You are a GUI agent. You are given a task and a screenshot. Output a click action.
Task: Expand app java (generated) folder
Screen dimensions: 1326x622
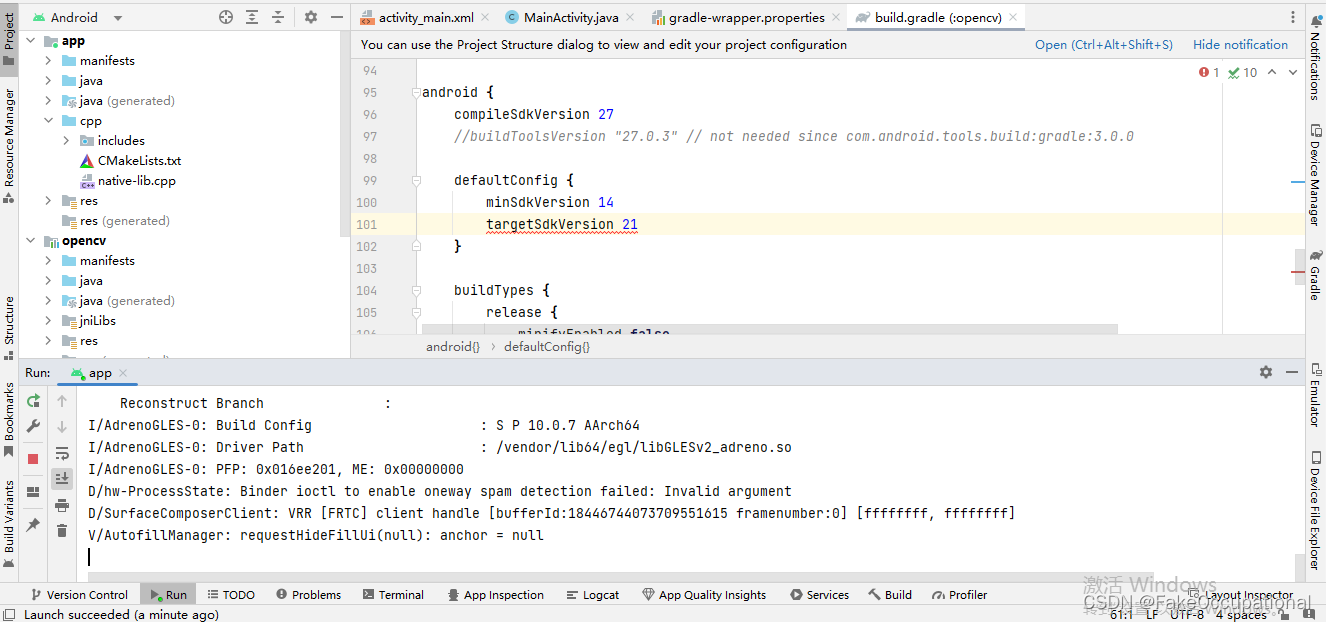(x=48, y=101)
